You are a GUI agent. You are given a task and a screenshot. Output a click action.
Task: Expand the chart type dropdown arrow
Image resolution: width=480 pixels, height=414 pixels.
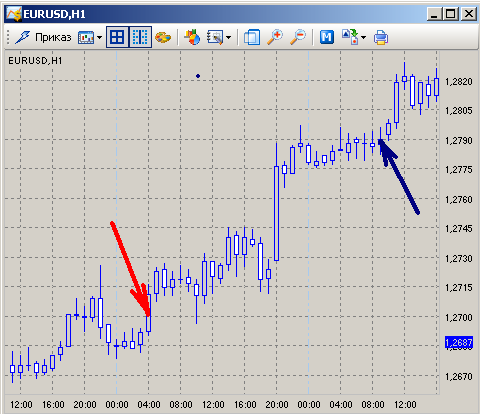pos(99,37)
